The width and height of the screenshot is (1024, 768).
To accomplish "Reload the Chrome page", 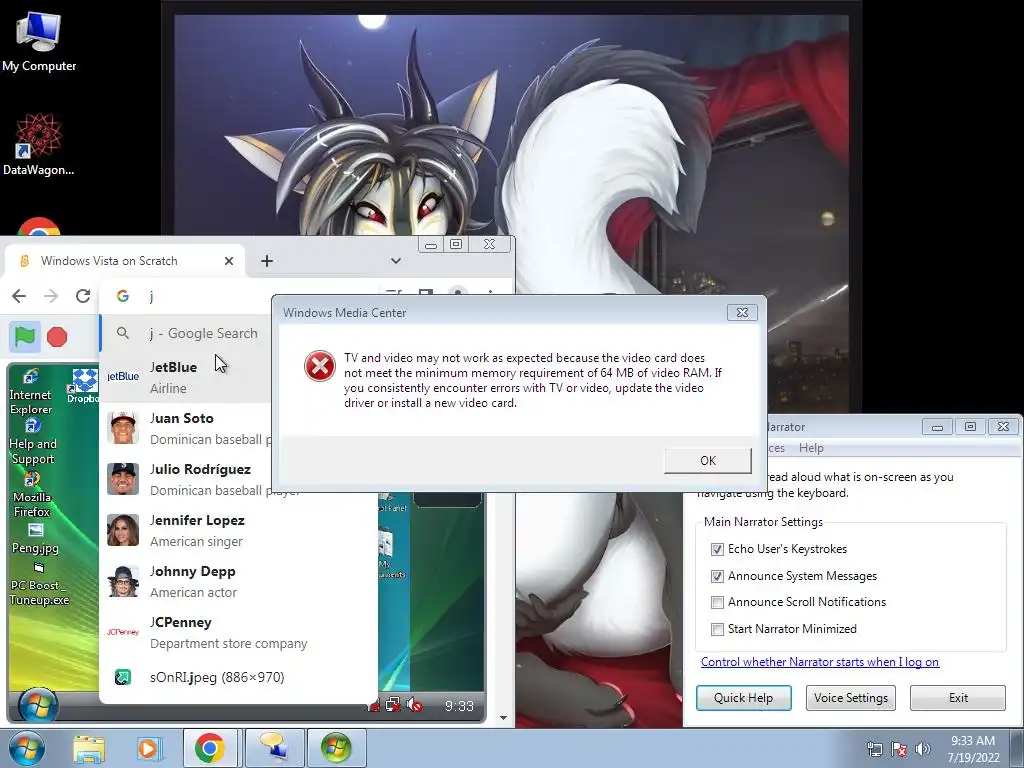I will click(x=83, y=296).
